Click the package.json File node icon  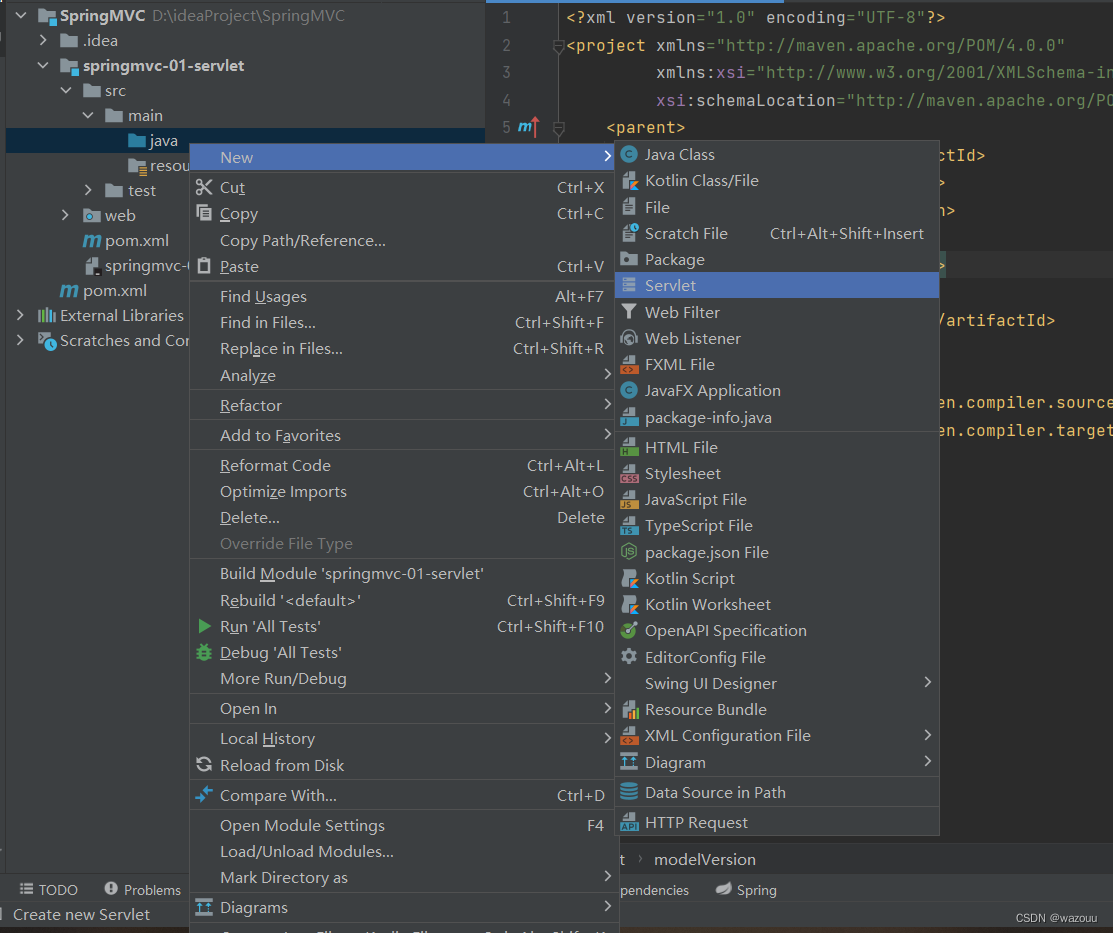[x=629, y=552]
